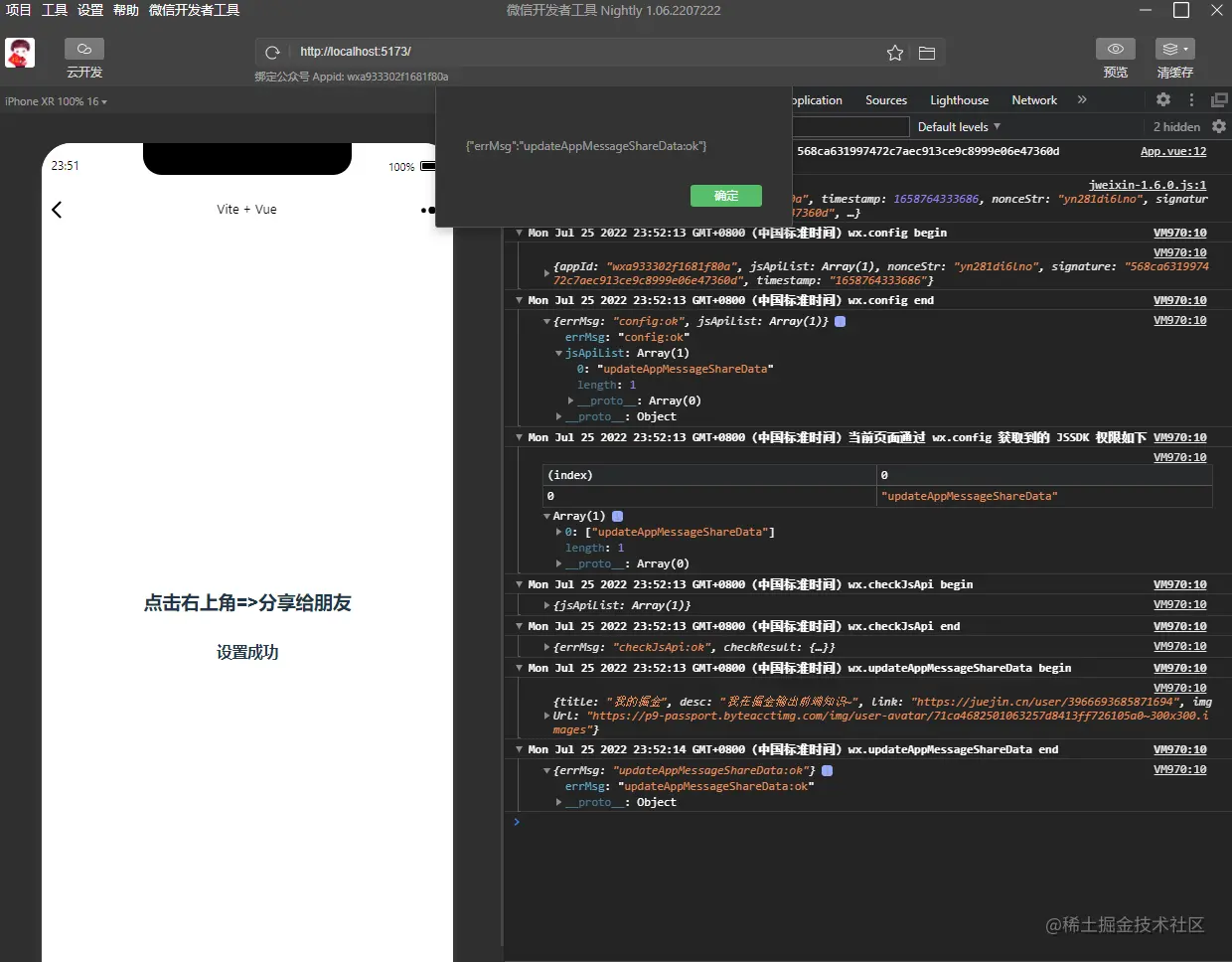Click the console filter input field
This screenshot has height=962, width=1232.
pyautogui.click(x=850, y=126)
